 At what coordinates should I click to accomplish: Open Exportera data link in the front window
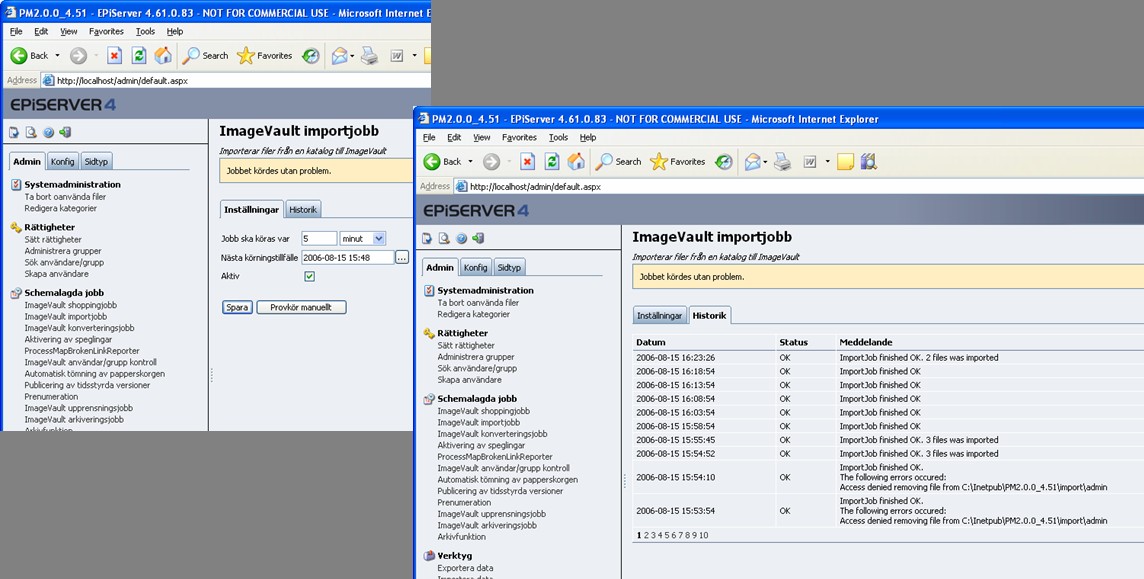pos(465,568)
